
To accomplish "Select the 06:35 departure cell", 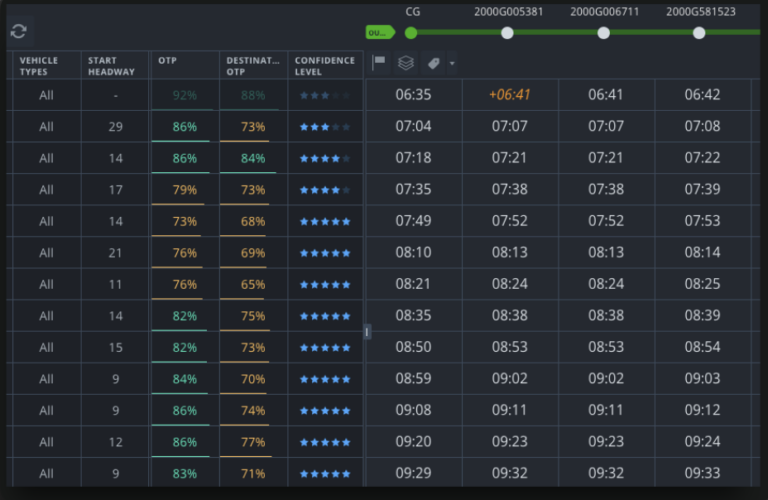I will pos(413,95).
